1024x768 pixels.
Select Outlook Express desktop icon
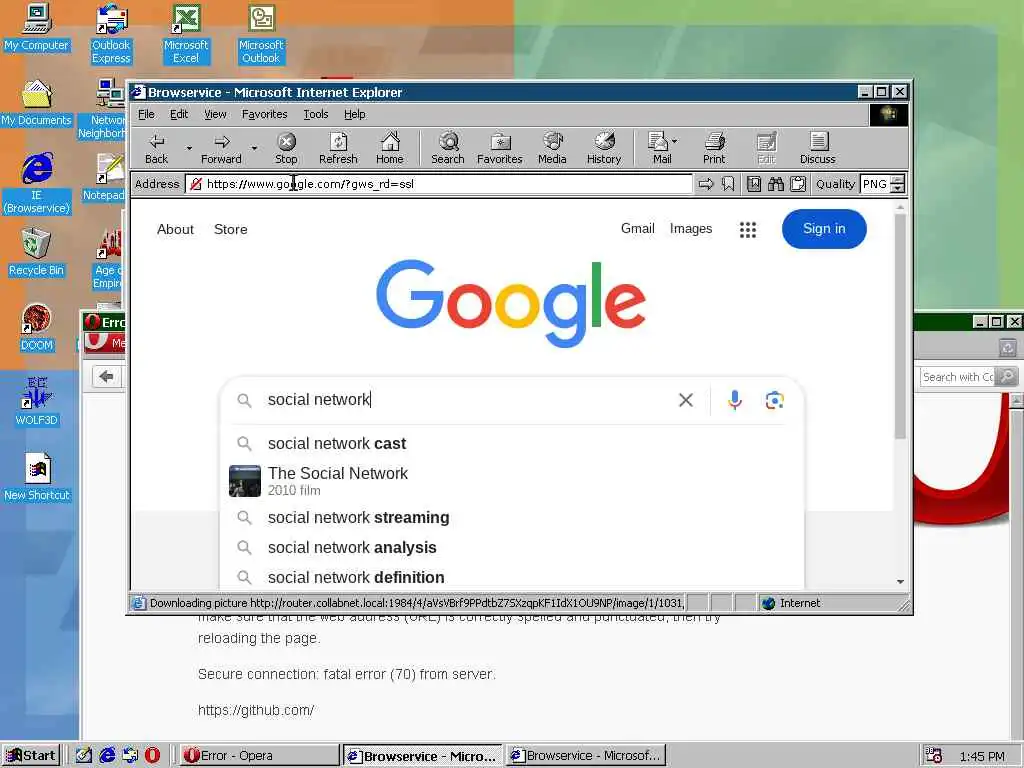pyautogui.click(x=111, y=34)
